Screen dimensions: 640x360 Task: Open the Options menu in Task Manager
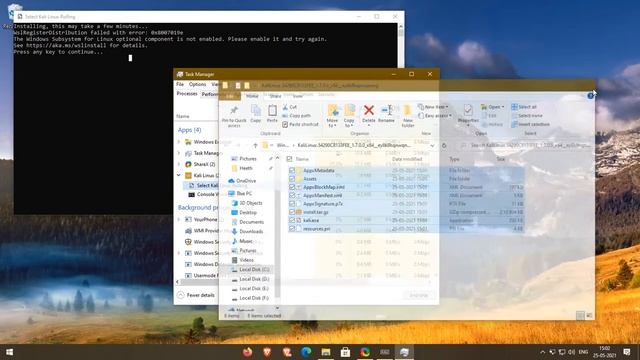coord(198,84)
